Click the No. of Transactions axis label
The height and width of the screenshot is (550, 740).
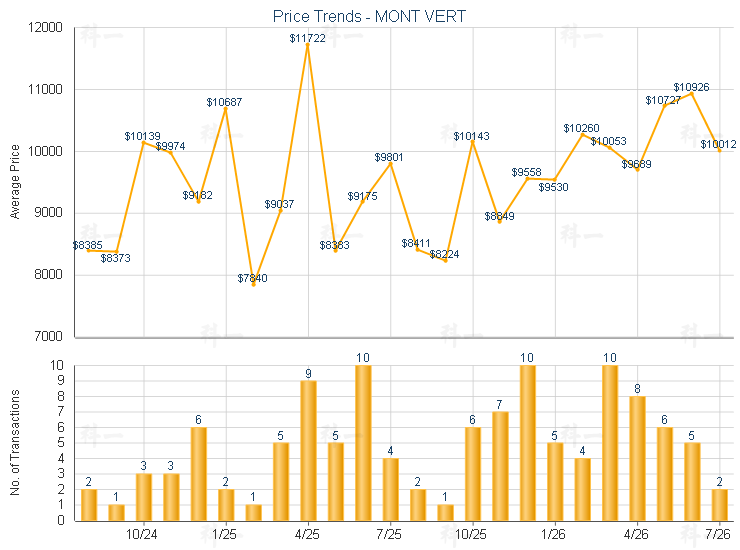pyautogui.click(x=15, y=442)
